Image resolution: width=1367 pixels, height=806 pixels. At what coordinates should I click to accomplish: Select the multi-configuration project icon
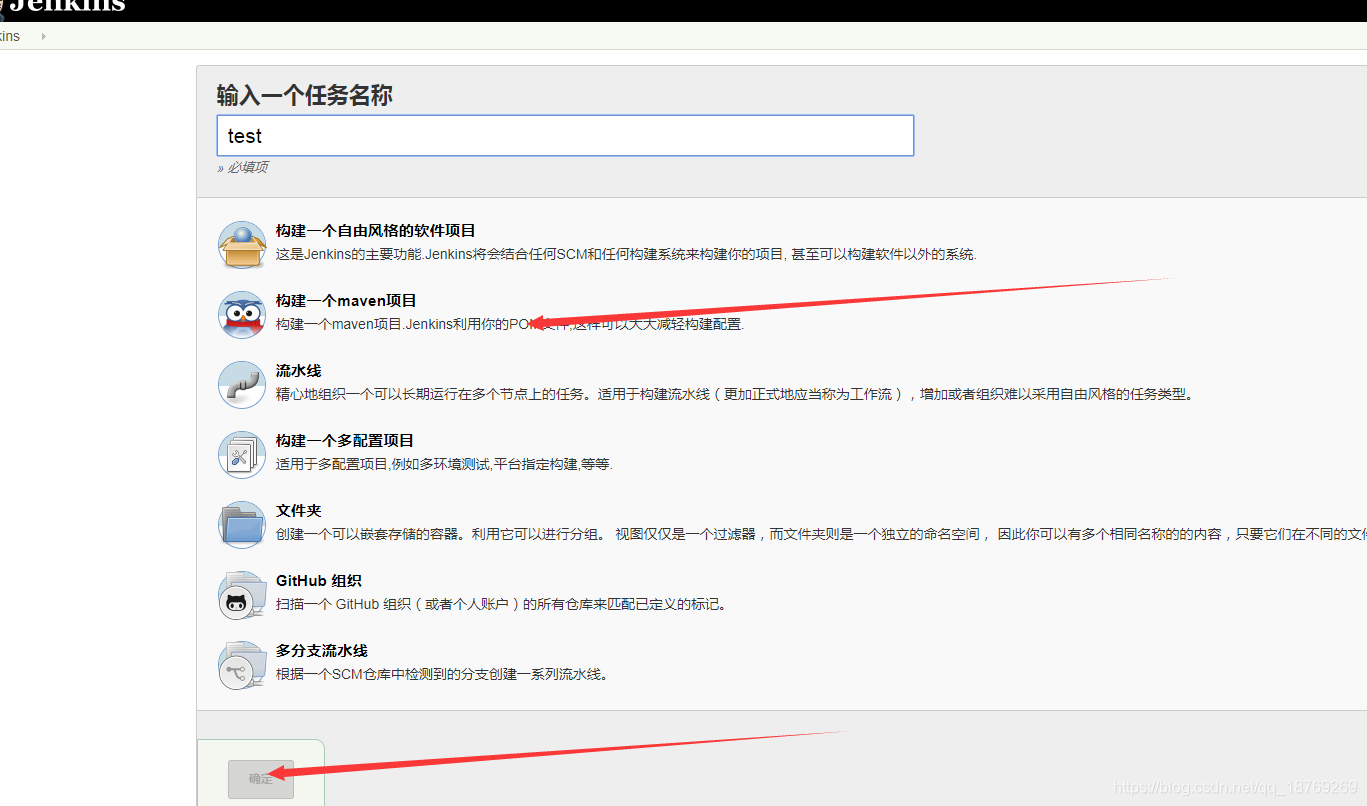pos(242,455)
